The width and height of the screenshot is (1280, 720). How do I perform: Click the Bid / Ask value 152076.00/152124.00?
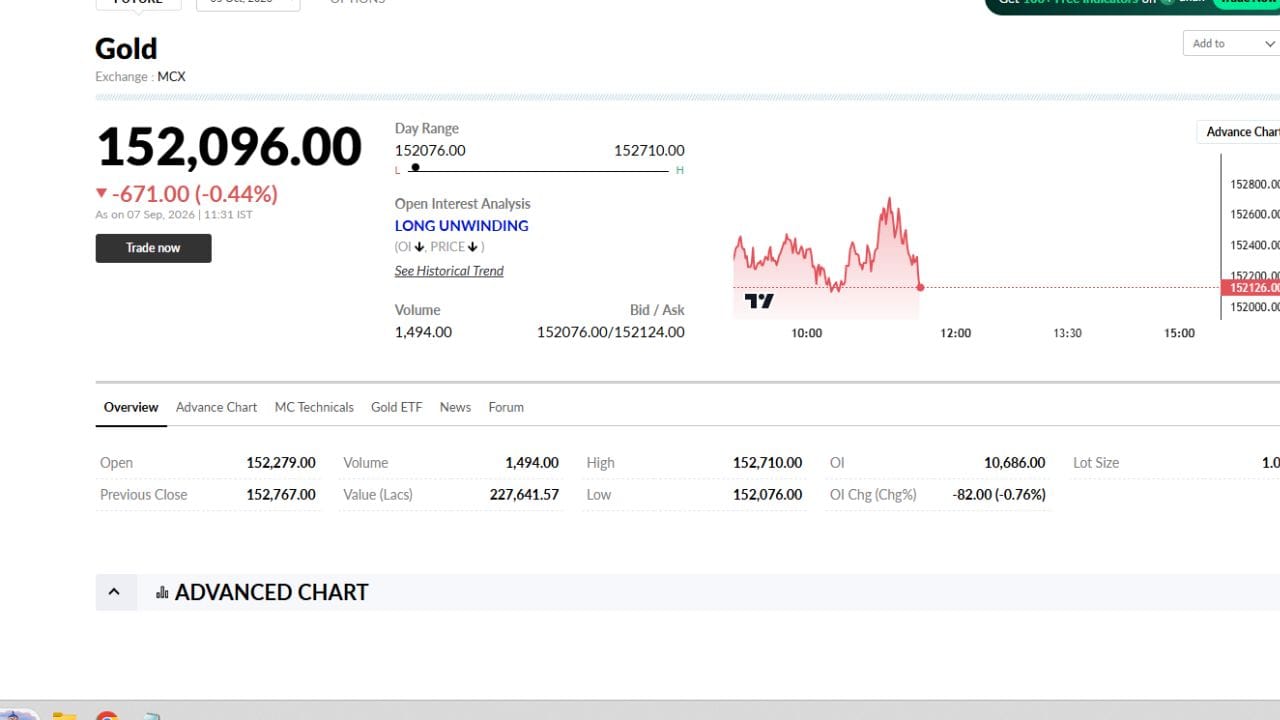(x=611, y=332)
